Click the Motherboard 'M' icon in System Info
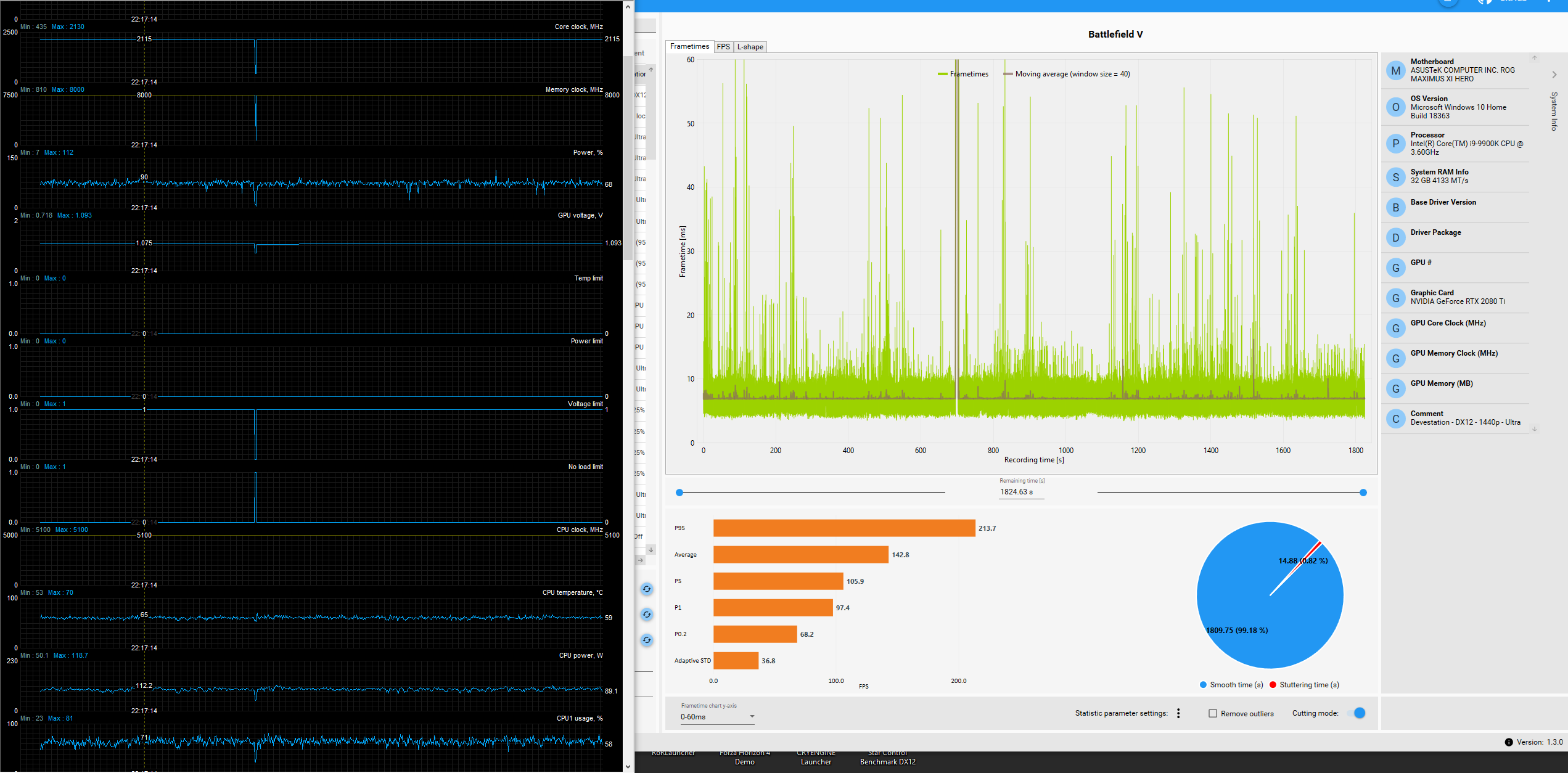The image size is (1568, 773). click(x=1395, y=70)
